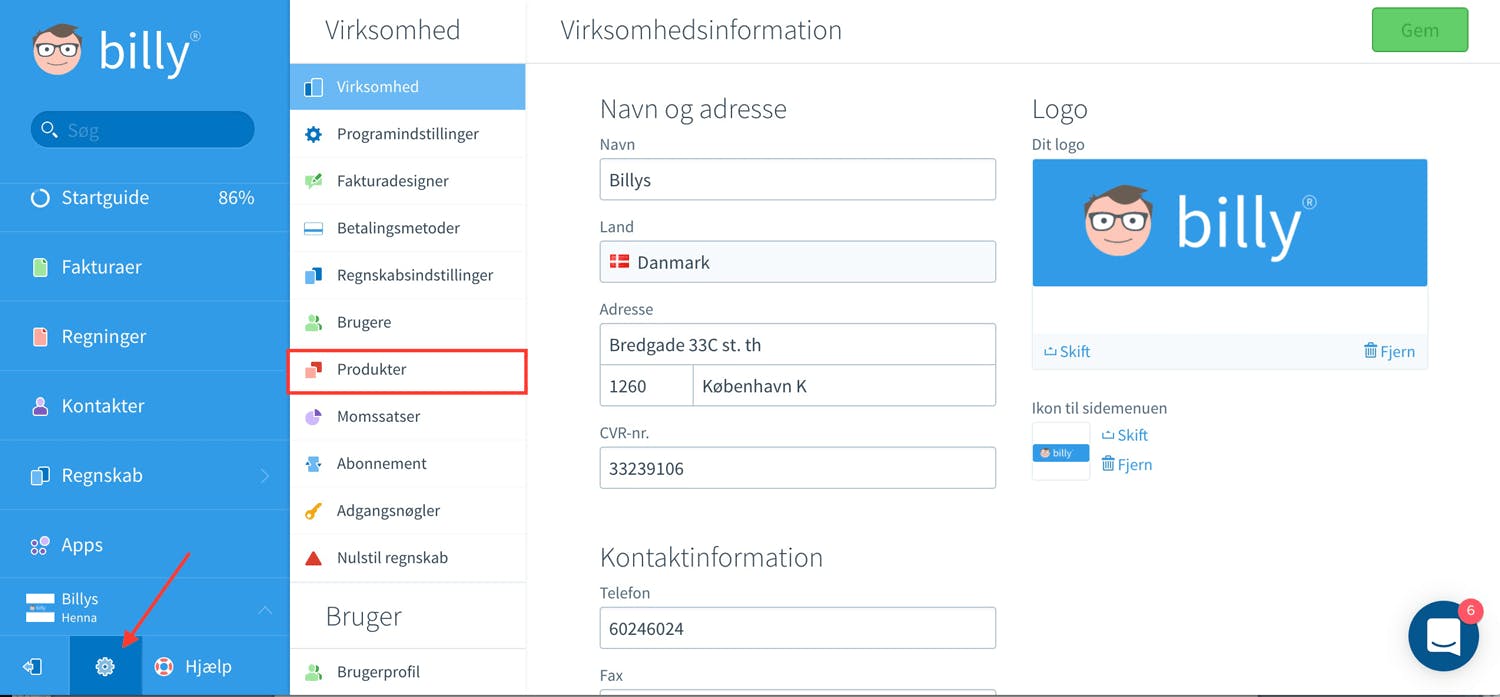Click the Startguide progress circle icon
This screenshot has width=1500, height=697.
pos(40,198)
